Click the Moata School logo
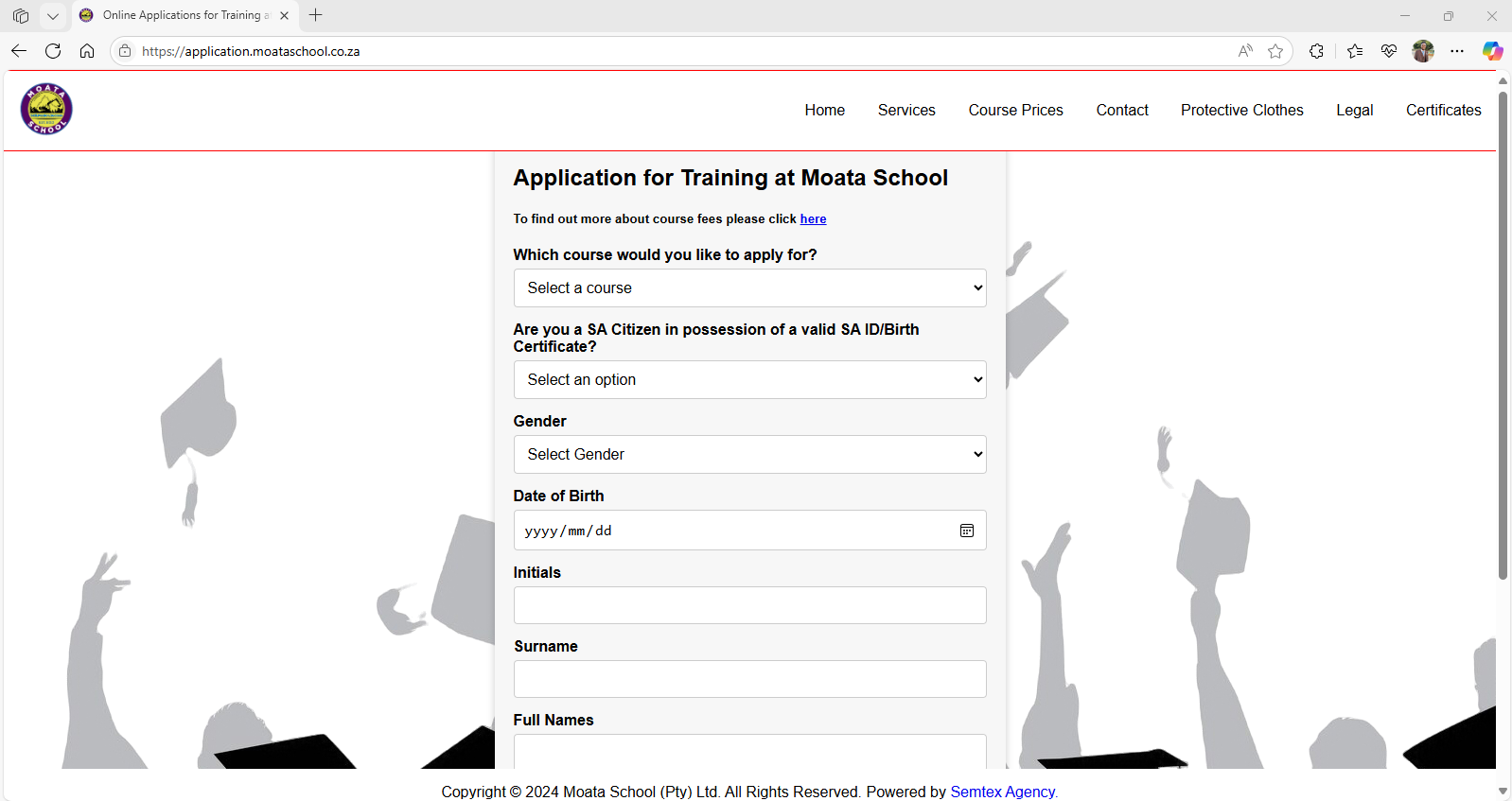 click(46, 109)
